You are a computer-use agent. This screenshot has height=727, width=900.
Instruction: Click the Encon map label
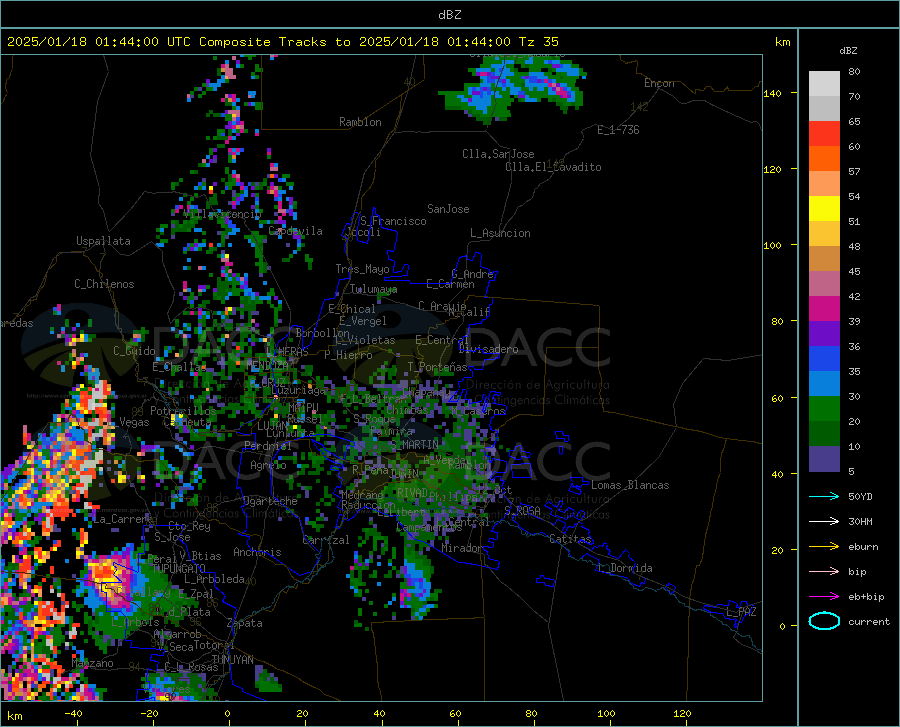coord(659,83)
